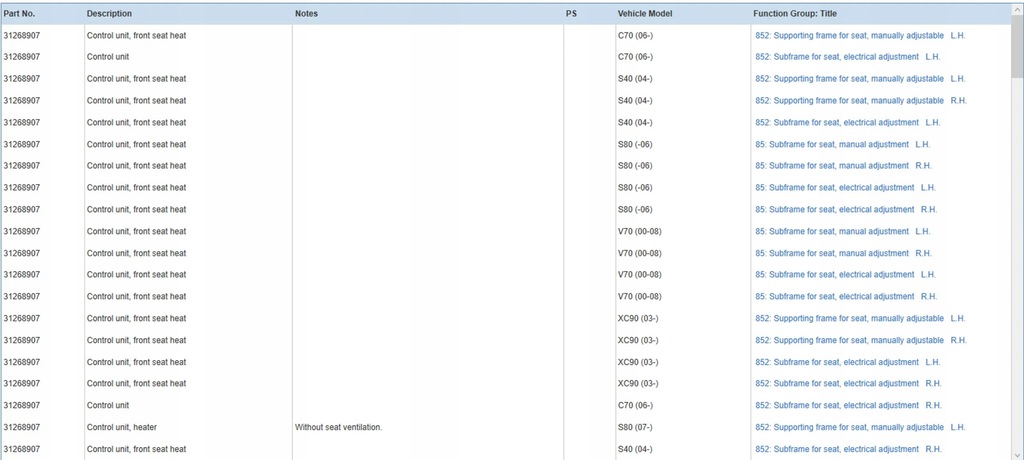
Task: Open S80 (-06) Subframe electrical adjustment L.H. link
Action: 845,188
